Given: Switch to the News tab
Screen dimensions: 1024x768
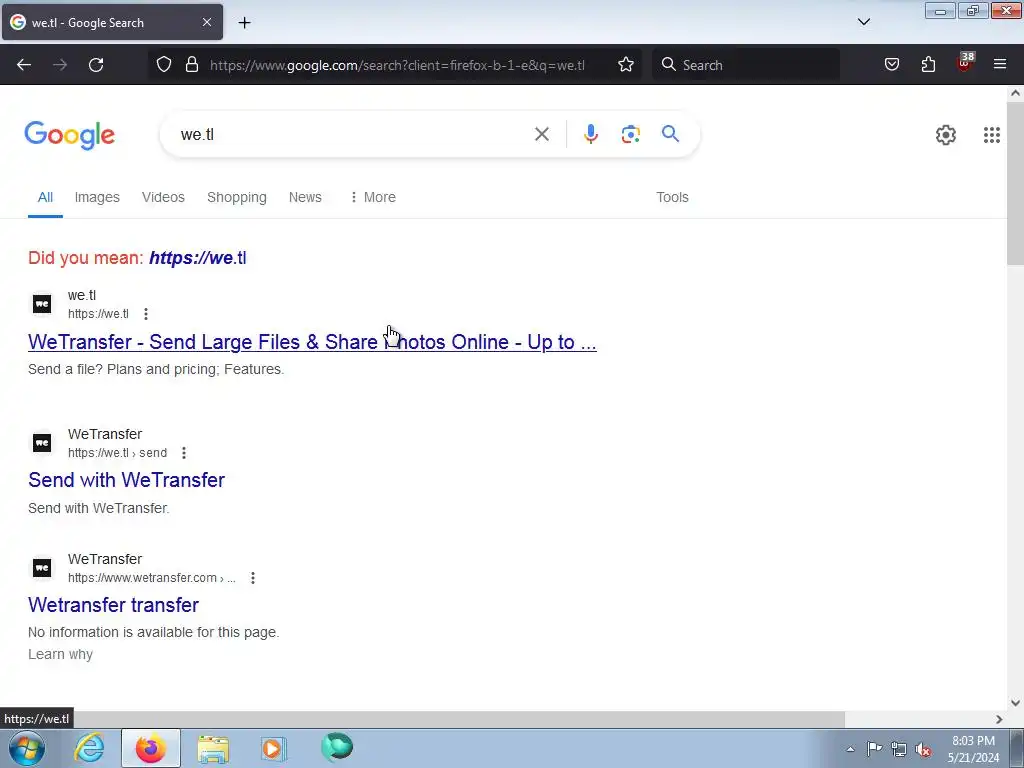Looking at the screenshot, I should coord(305,197).
